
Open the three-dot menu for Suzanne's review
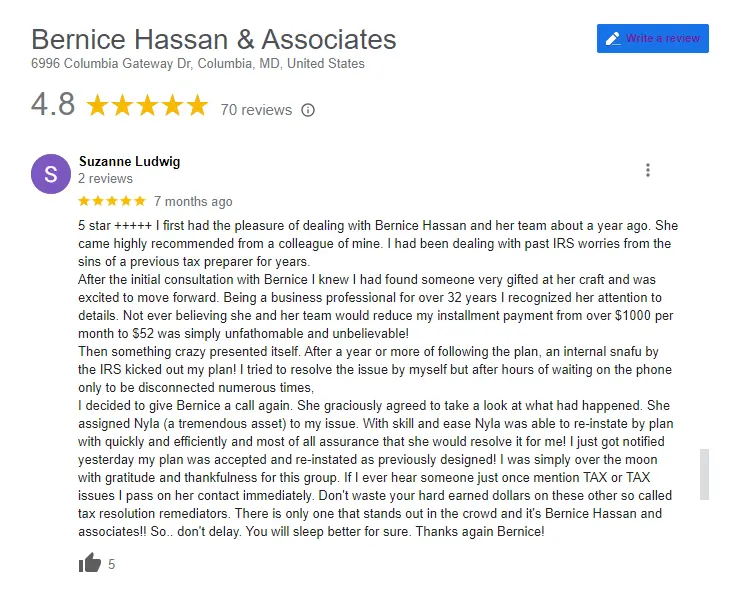click(648, 170)
